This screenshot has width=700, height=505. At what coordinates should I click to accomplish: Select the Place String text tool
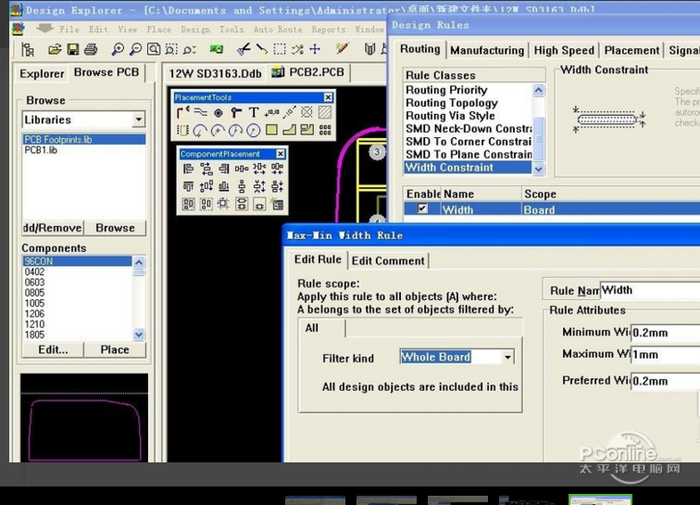pyautogui.click(x=254, y=113)
